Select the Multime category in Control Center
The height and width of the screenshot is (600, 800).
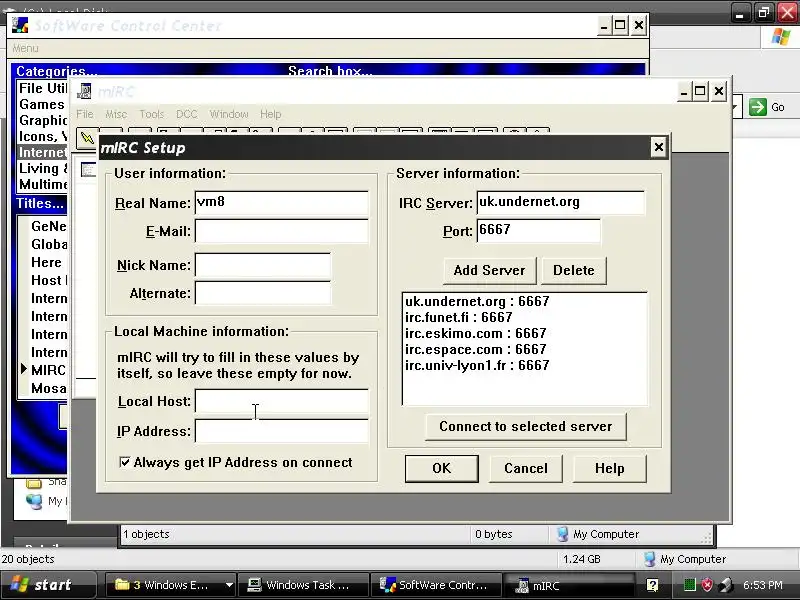[42, 184]
